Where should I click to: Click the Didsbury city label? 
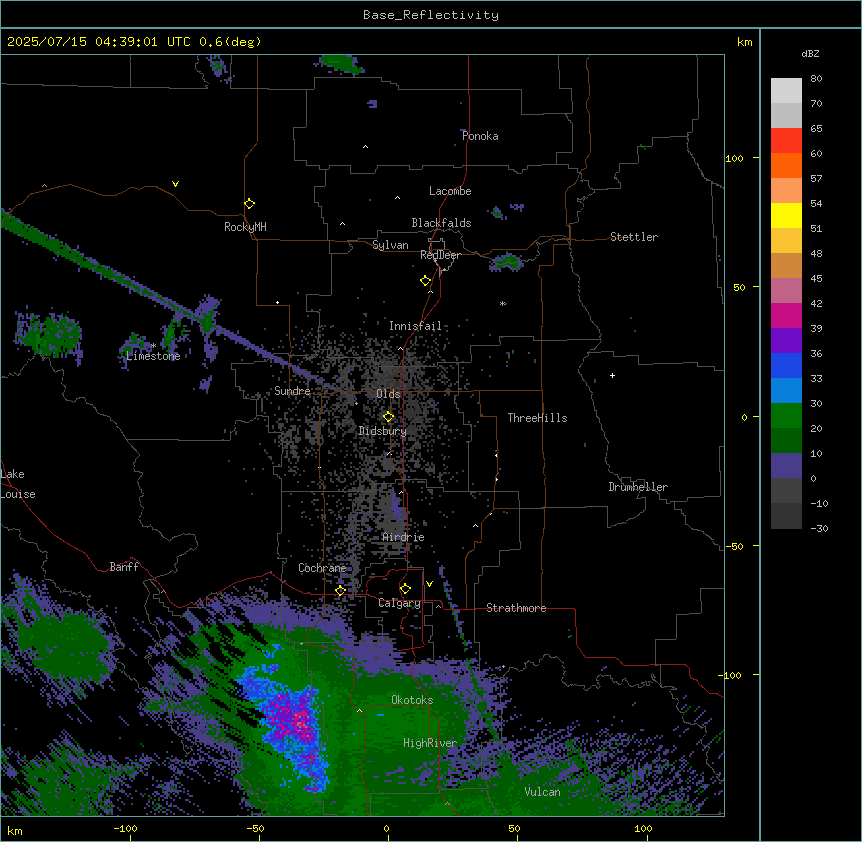click(382, 431)
